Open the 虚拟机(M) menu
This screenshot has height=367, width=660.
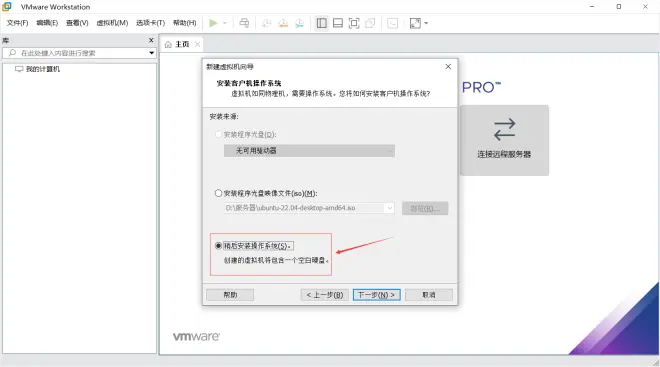click(112, 23)
